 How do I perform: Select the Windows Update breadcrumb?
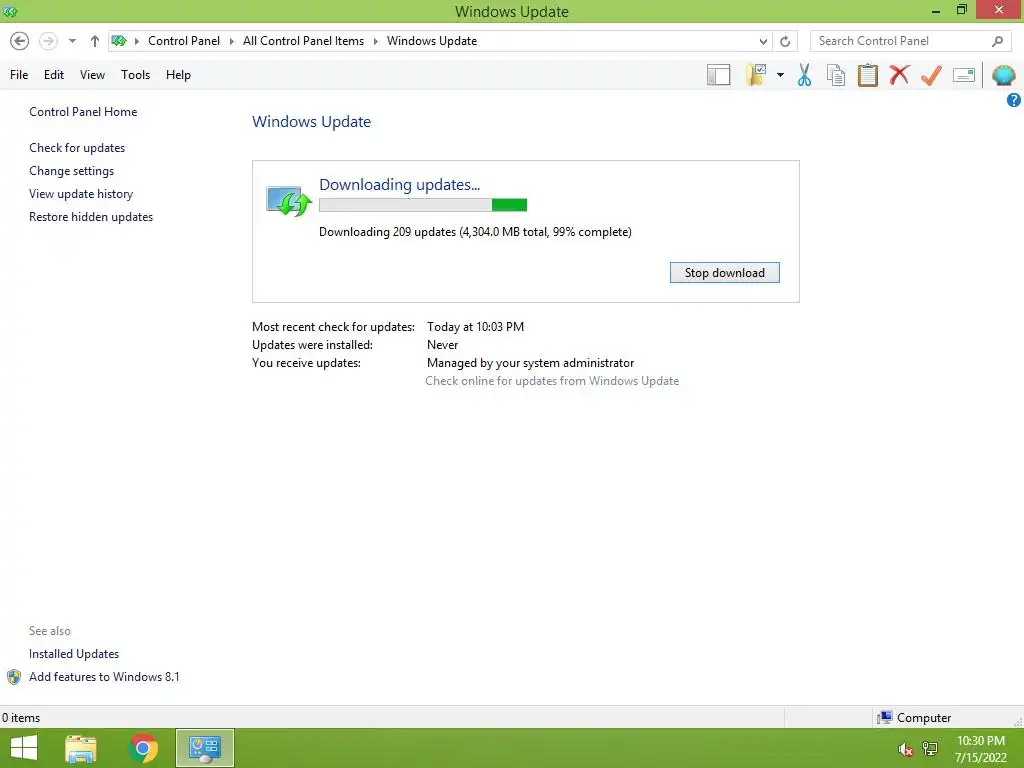pos(432,40)
